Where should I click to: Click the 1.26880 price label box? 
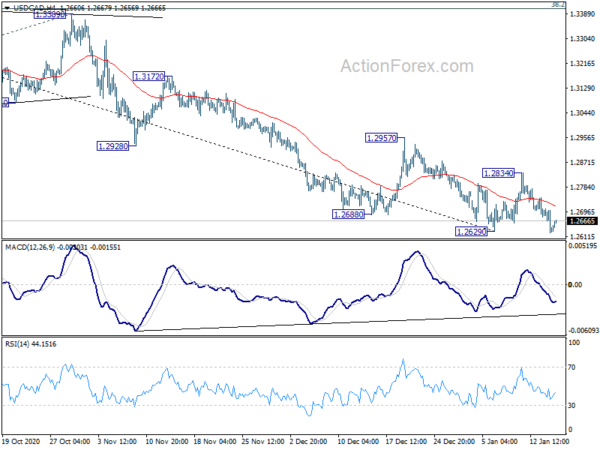348,214
